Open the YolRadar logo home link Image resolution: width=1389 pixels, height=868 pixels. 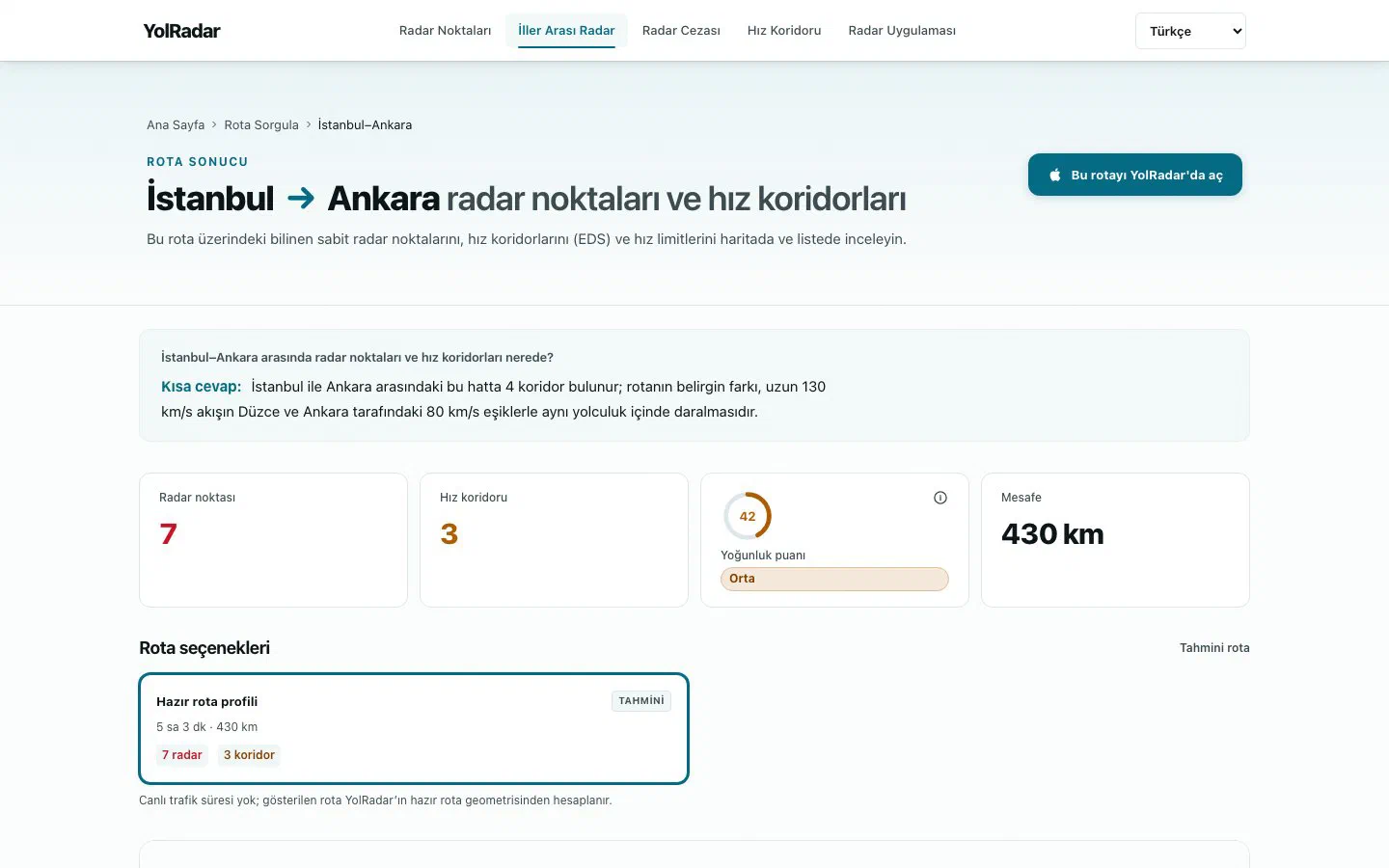pyautogui.click(x=181, y=31)
